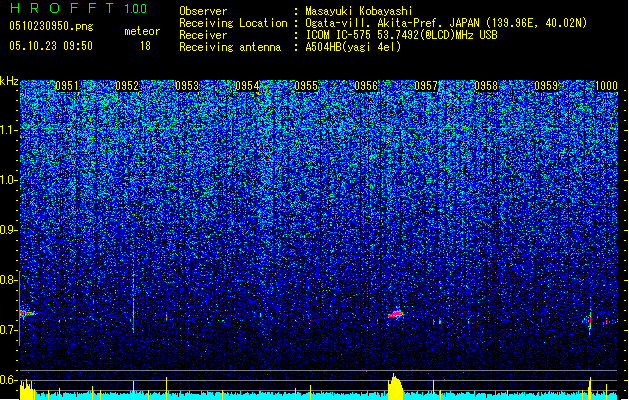Click the 0.9 frequency axis label
This screenshot has height=400, width=629.
click(x=8, y=230)
